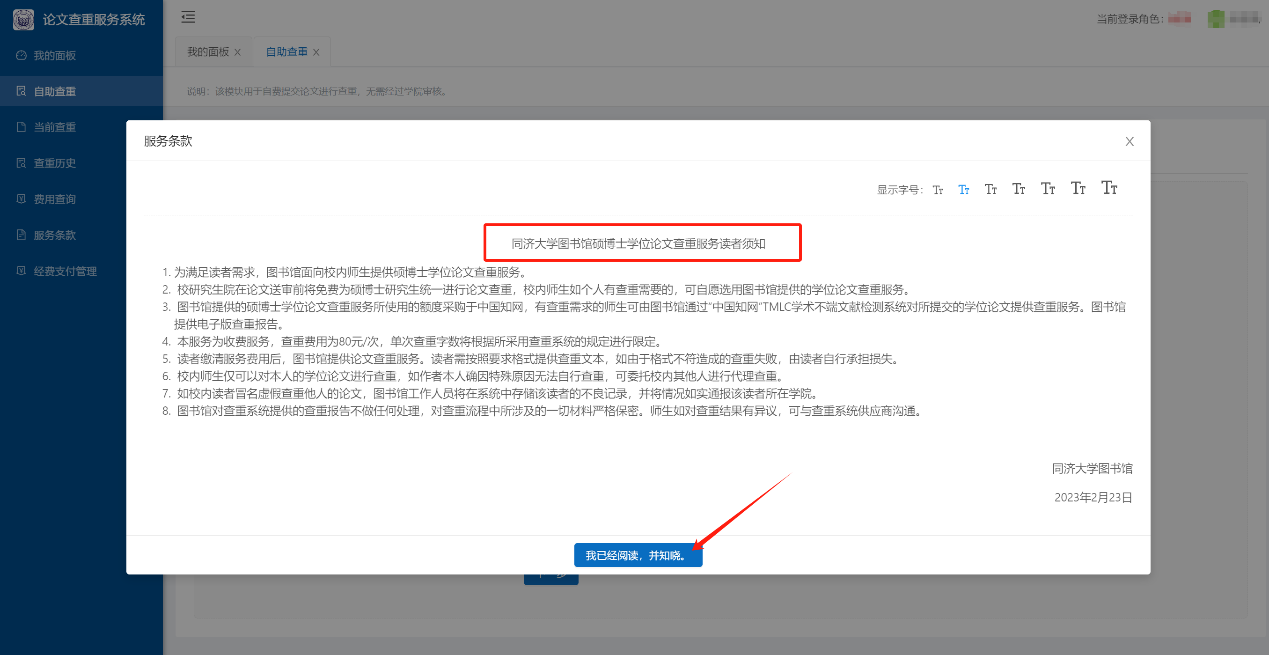Open 当前查重 in the sidebar
Image resolution: width=1269 pixels, height=655 pixels.
click(55, 127)
